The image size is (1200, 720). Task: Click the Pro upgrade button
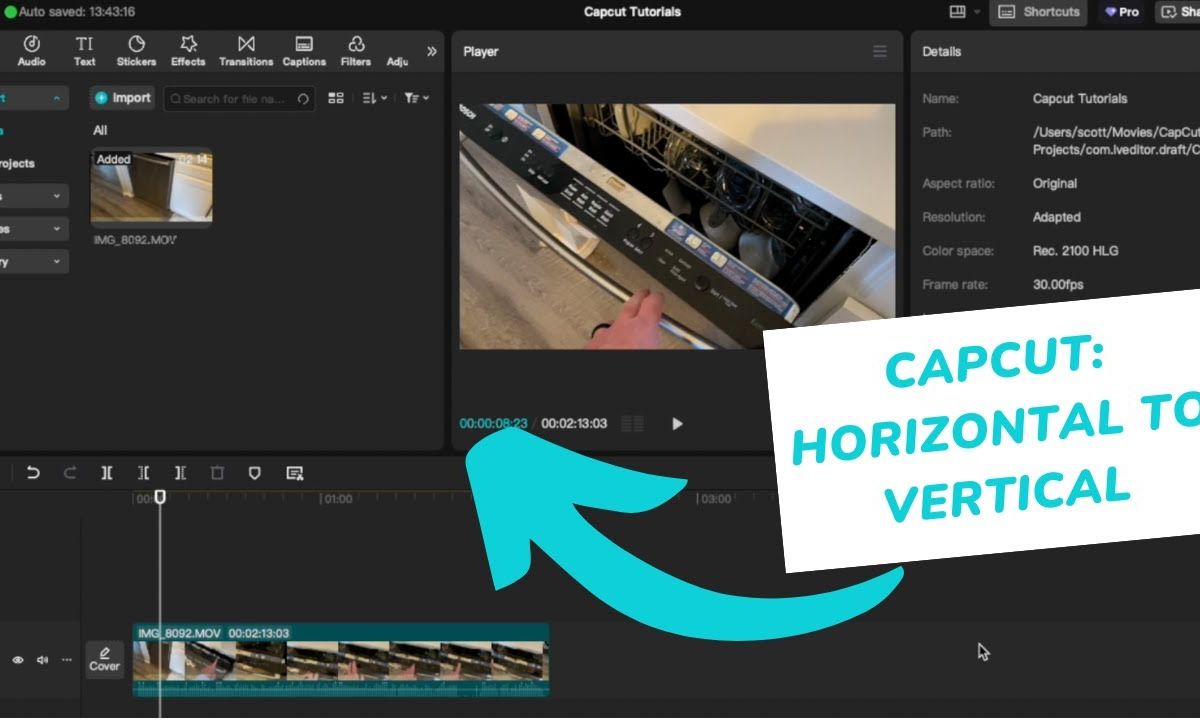pos(1122,12)
